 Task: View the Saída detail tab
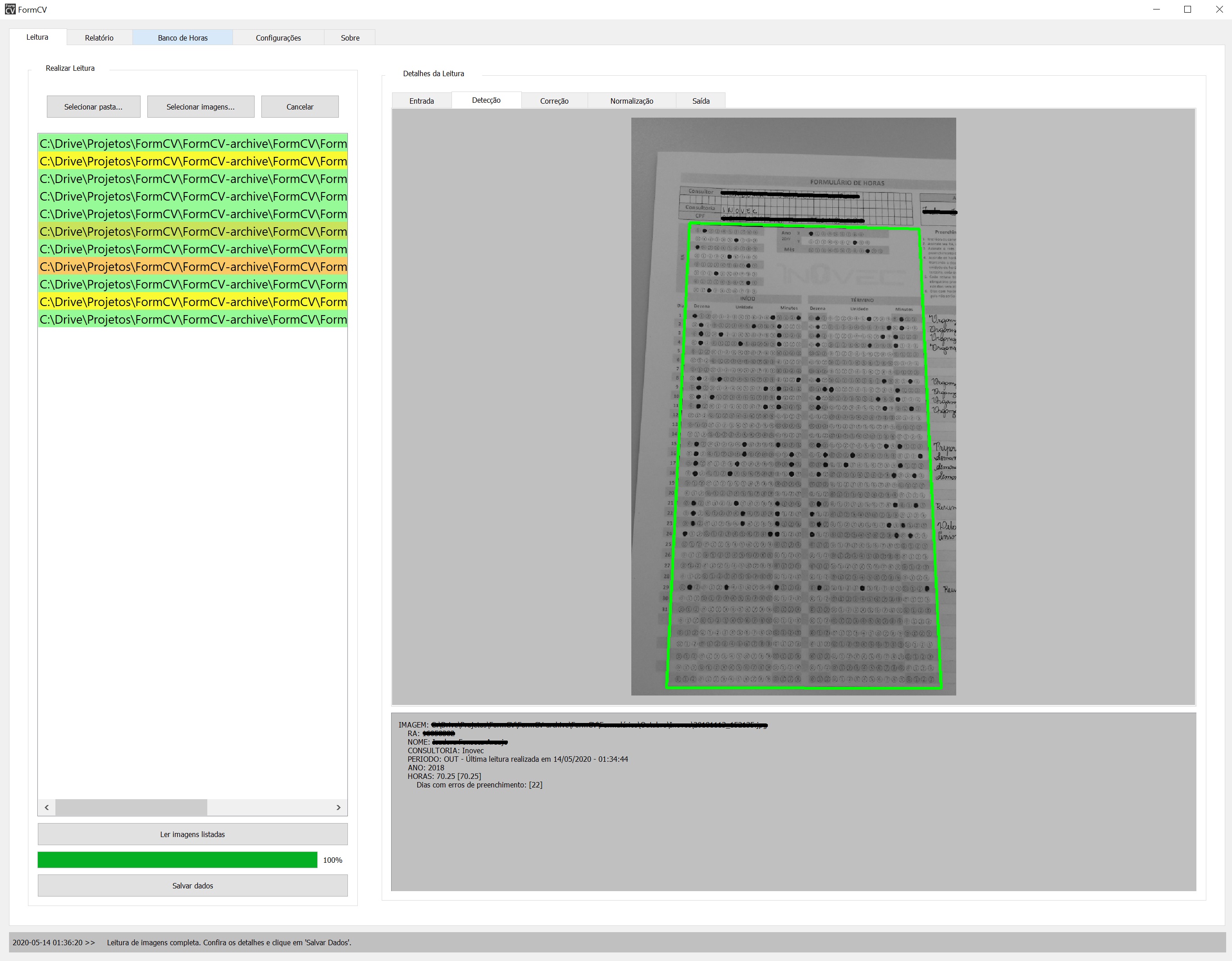click(x=701, y=101)
